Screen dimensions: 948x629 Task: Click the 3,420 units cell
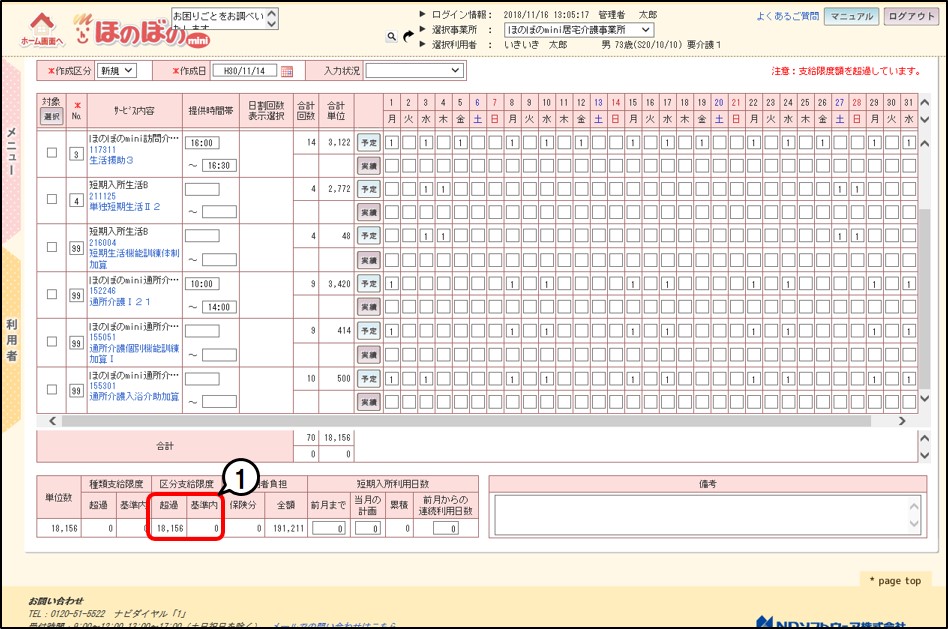(x=339, y=284)
